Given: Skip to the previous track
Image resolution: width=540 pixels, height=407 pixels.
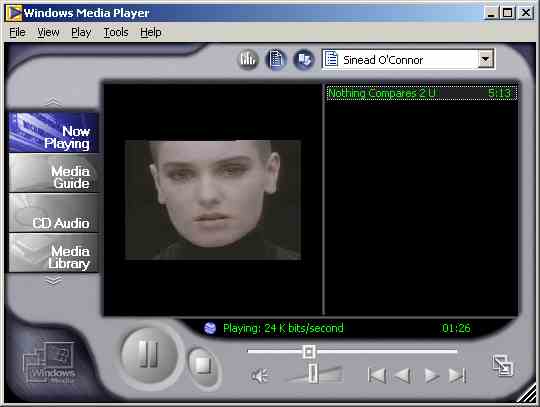Looking at the screenshot, I should point(377,375).
